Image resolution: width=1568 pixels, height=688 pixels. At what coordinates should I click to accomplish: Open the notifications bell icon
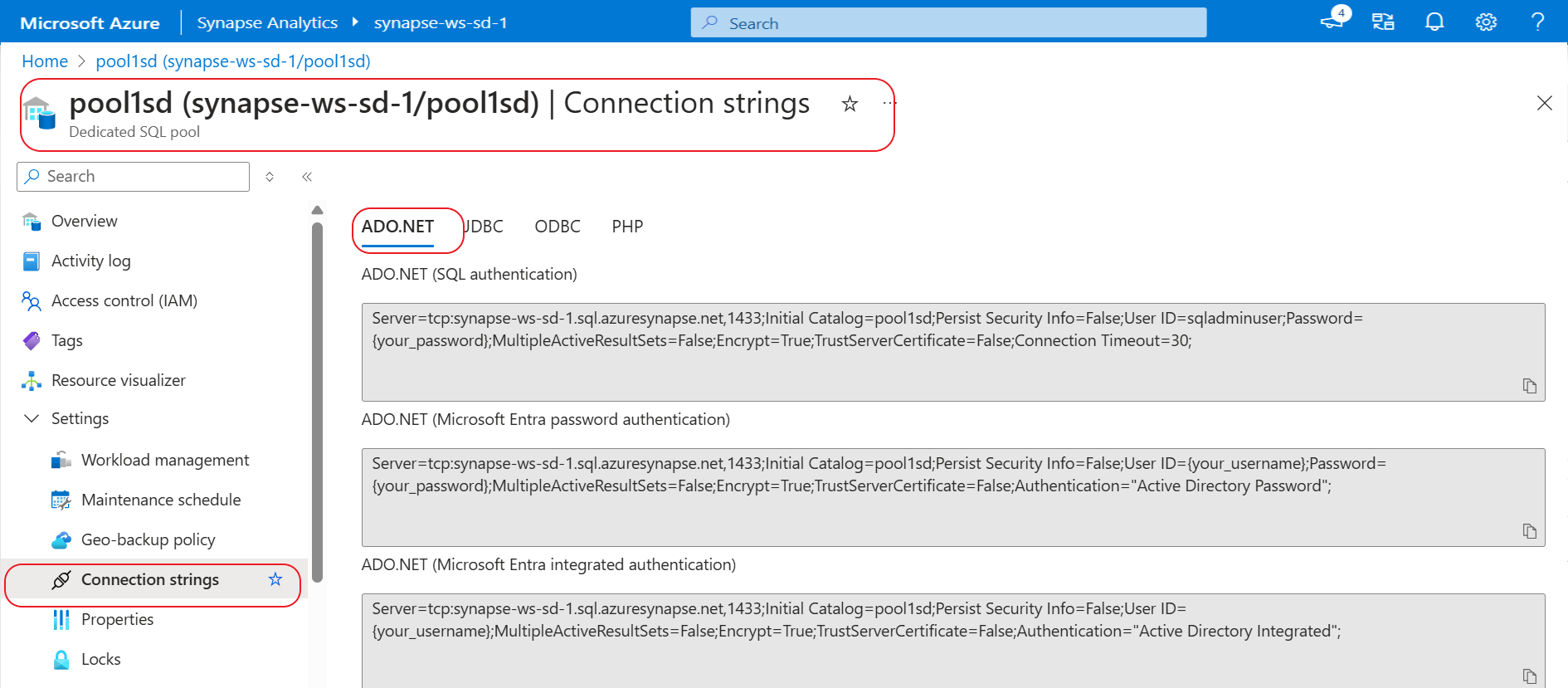[1434, 22]
